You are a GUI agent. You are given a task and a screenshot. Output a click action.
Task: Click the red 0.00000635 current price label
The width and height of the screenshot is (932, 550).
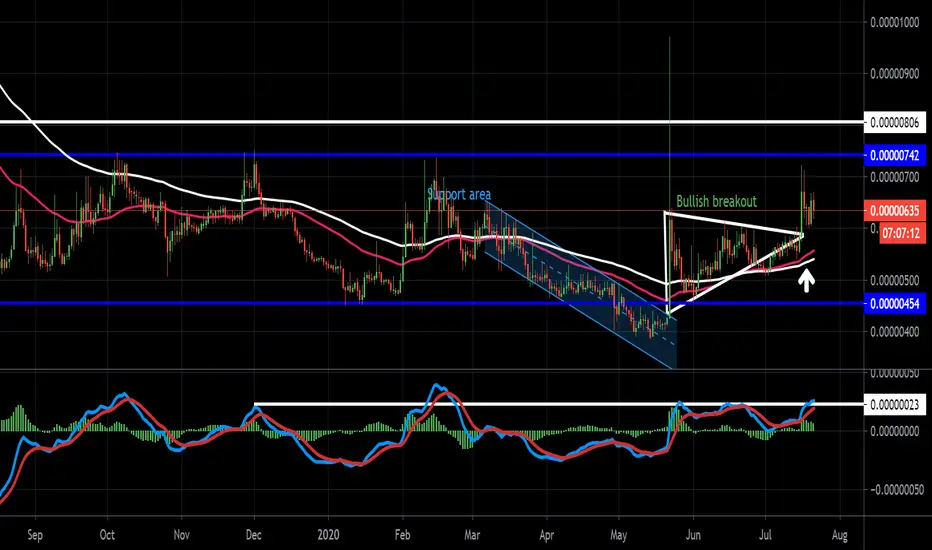click(x=894, y=210)
